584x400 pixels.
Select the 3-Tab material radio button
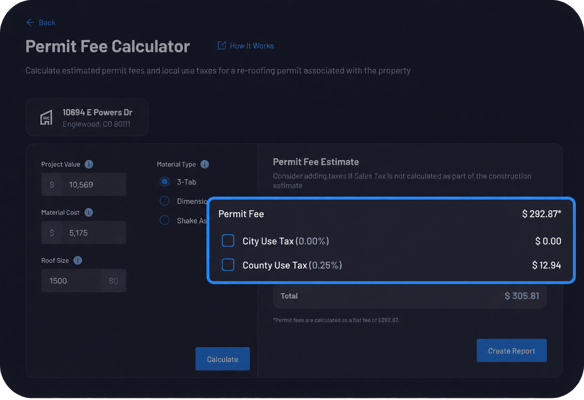pos(165,182)
